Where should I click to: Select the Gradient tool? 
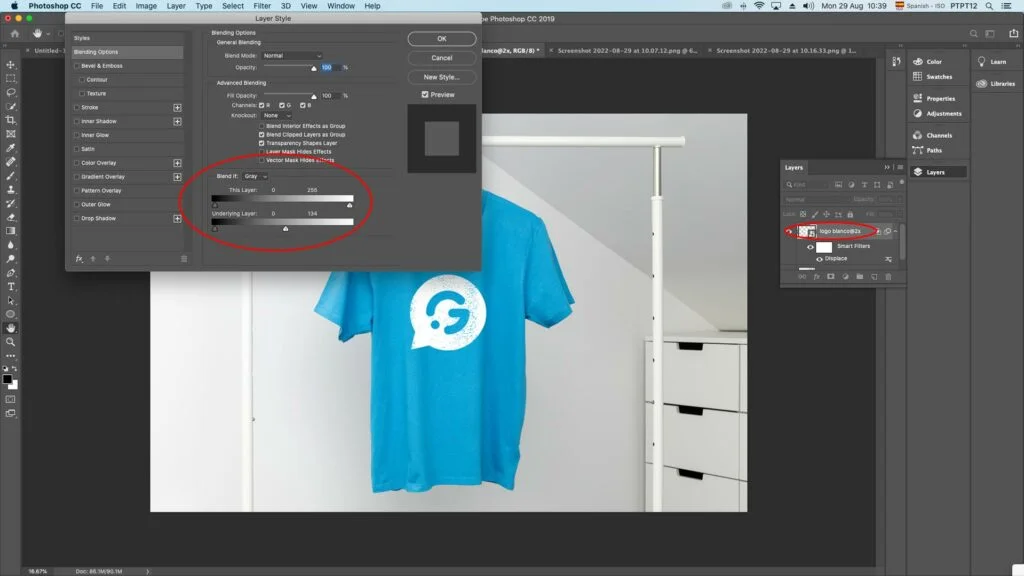(x=10, y=231)
